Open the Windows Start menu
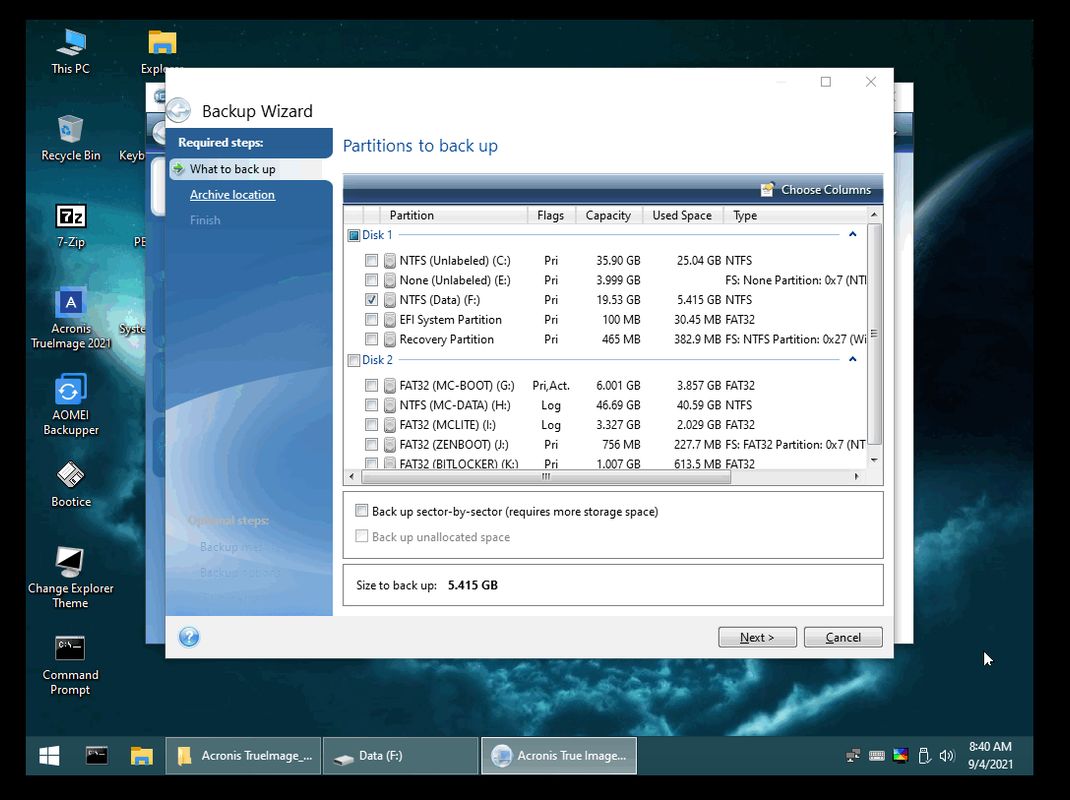1070x800 pixels. [49, 756]
